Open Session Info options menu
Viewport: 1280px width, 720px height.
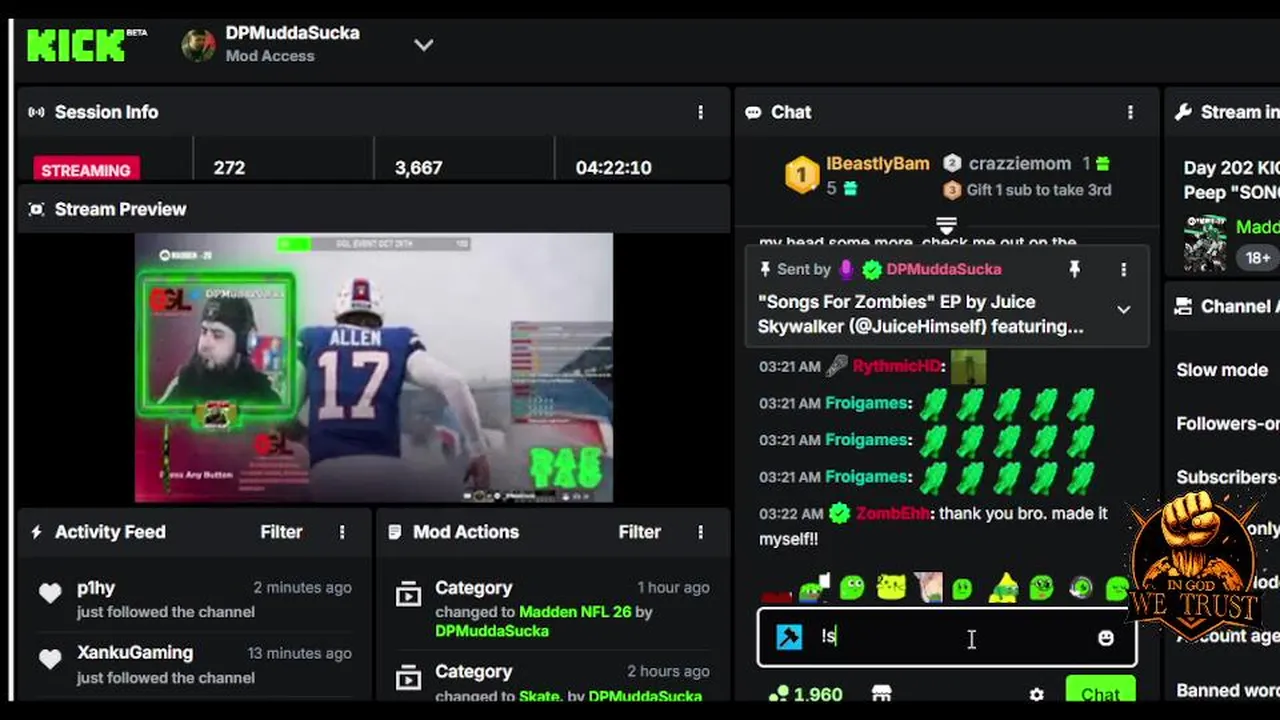coord(700,112)
